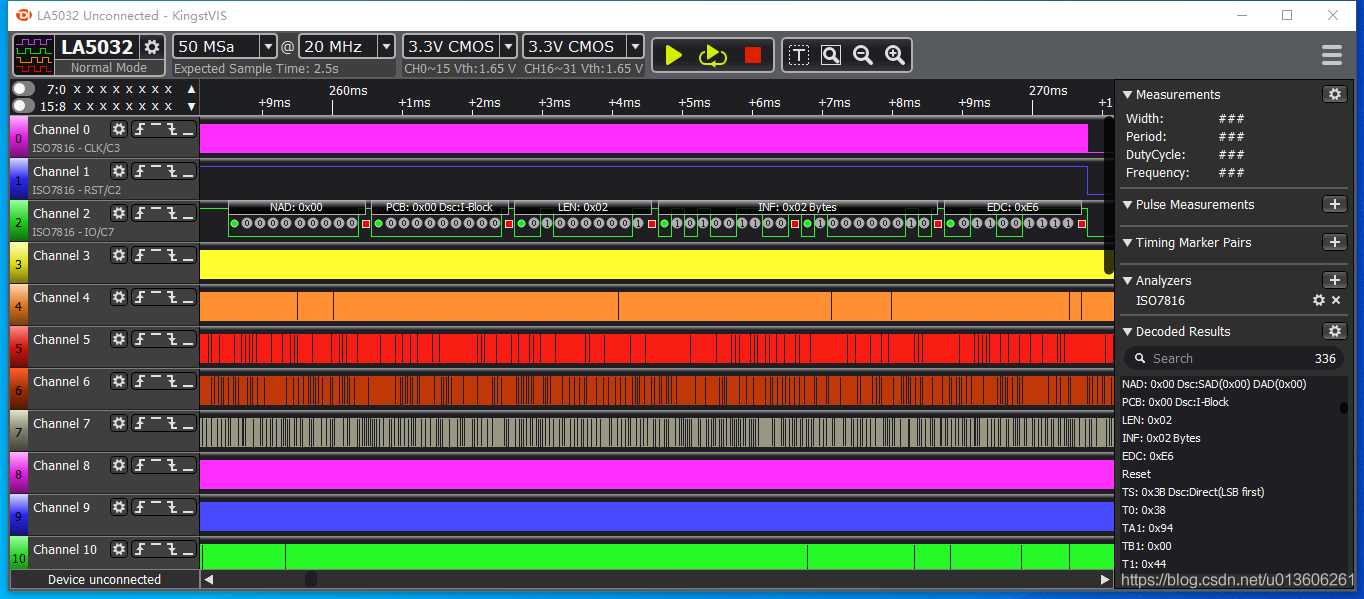
Task: Click the LEN: 0x02 decoded bubble on waveform
Action: pos(583,207)
